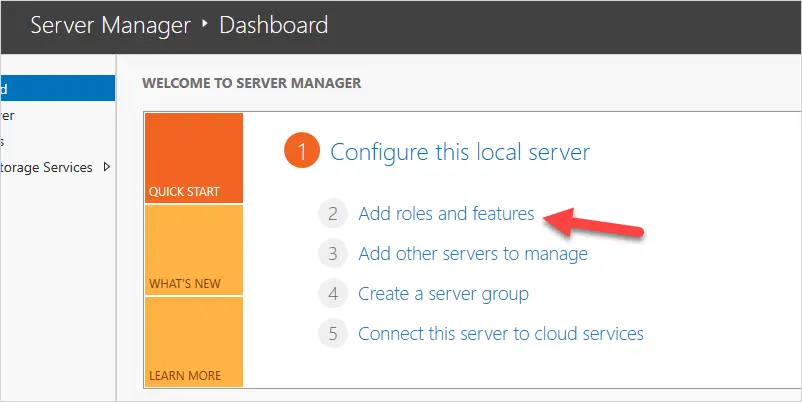
Task: Switch to the WHAT'S NEW tile
Action: 194,250
